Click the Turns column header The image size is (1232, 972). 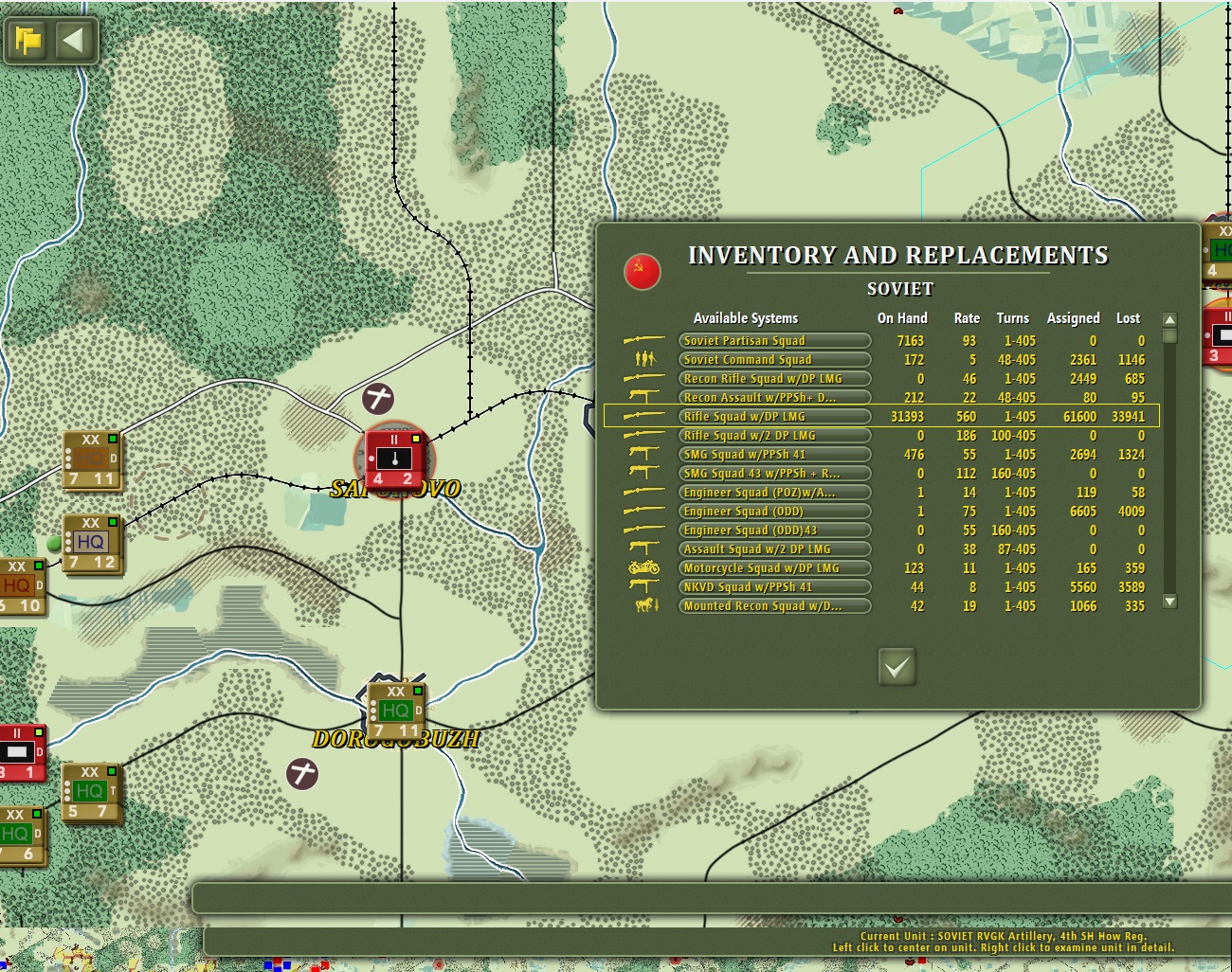(1012, 318)
